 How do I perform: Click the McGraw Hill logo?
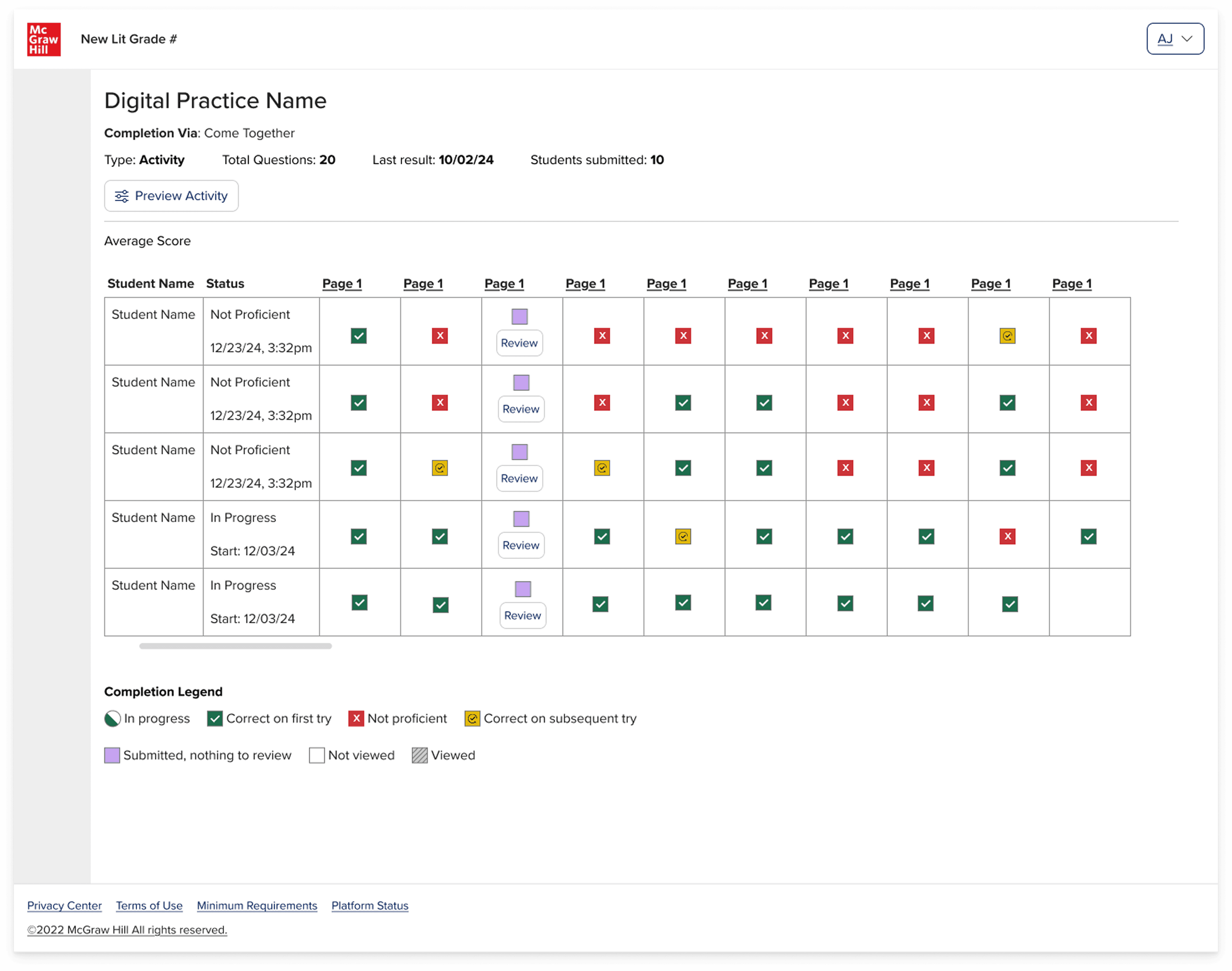(x=44, y=39)
